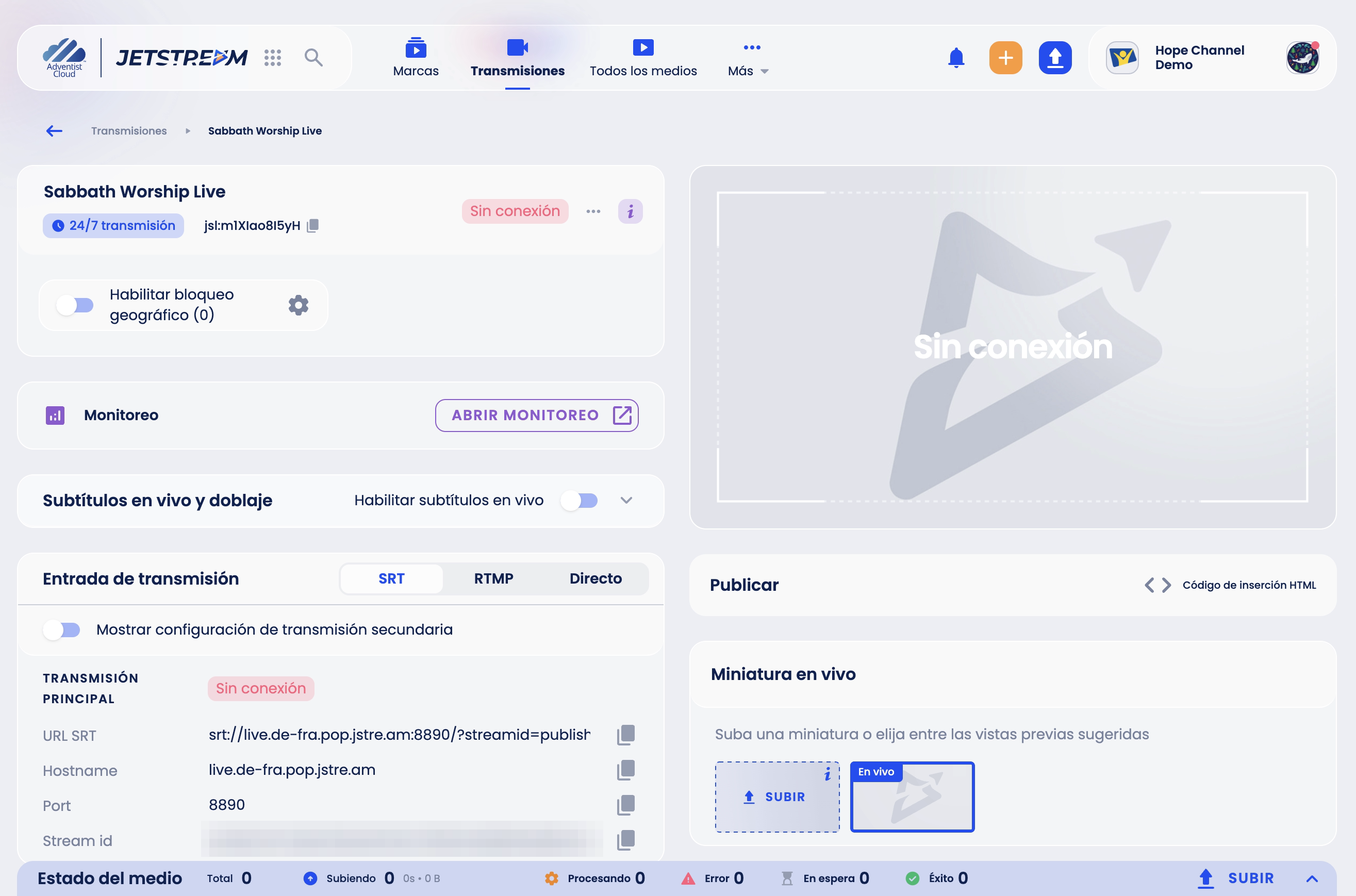Screen dimensions: 1356x896
Task: Open geo-blocking settings gear
Action: click(x=299, y=305)
